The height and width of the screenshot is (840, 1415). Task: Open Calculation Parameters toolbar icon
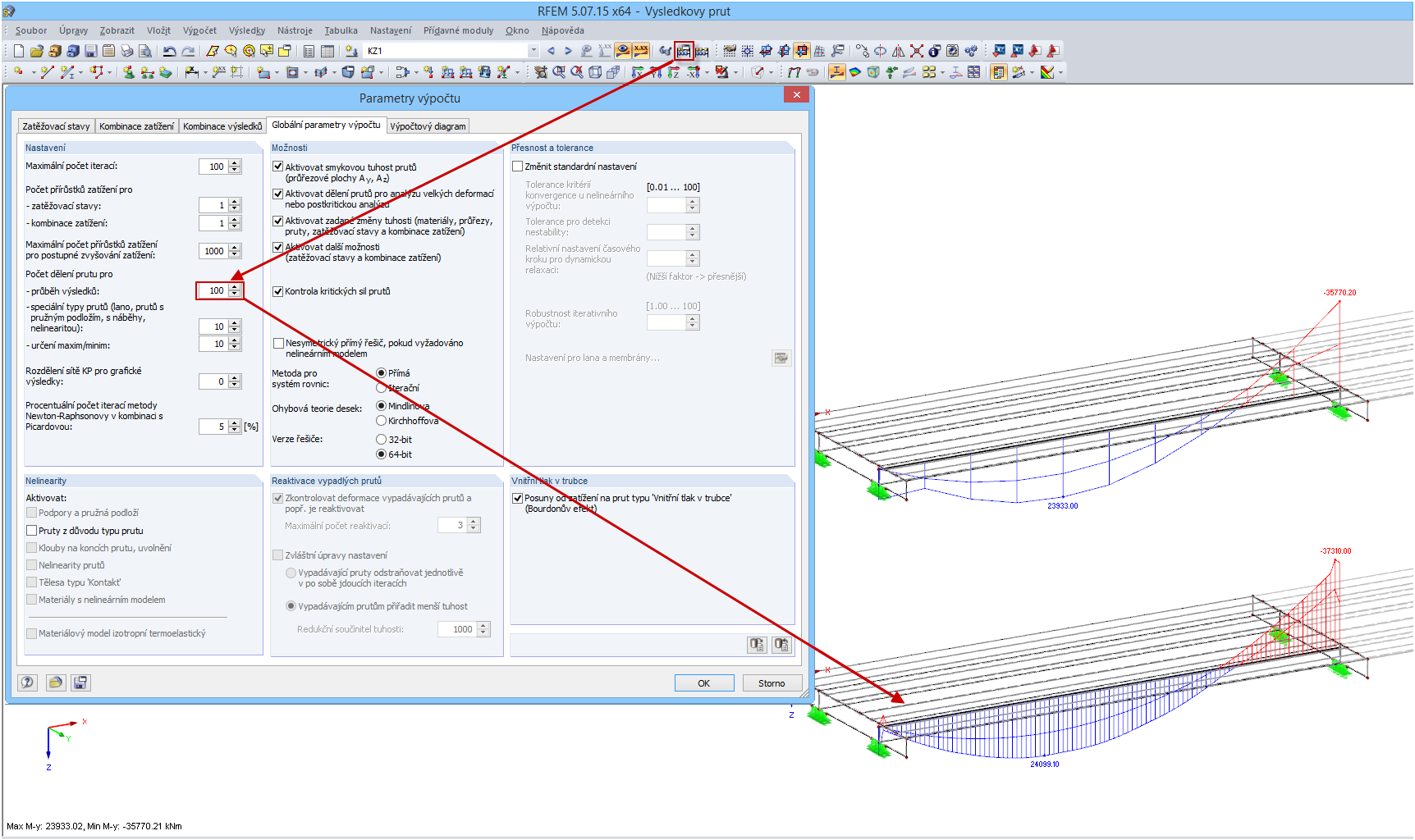[684, 51]
